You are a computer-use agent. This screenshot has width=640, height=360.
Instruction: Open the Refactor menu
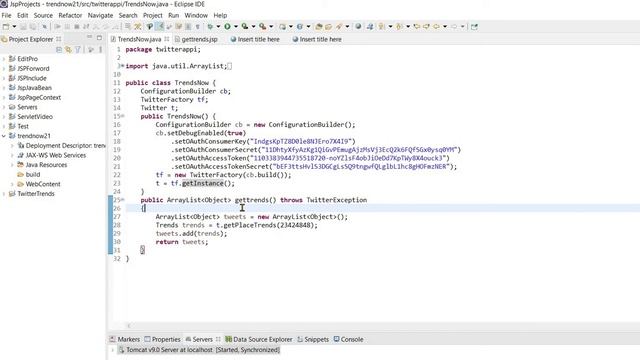70,15
